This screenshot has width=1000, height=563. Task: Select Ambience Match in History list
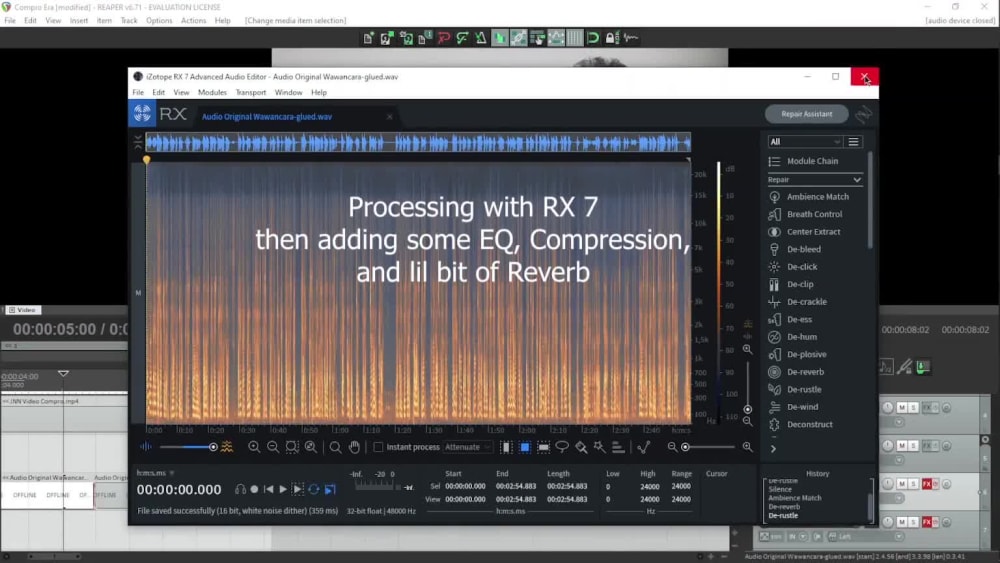pos(795,498)
